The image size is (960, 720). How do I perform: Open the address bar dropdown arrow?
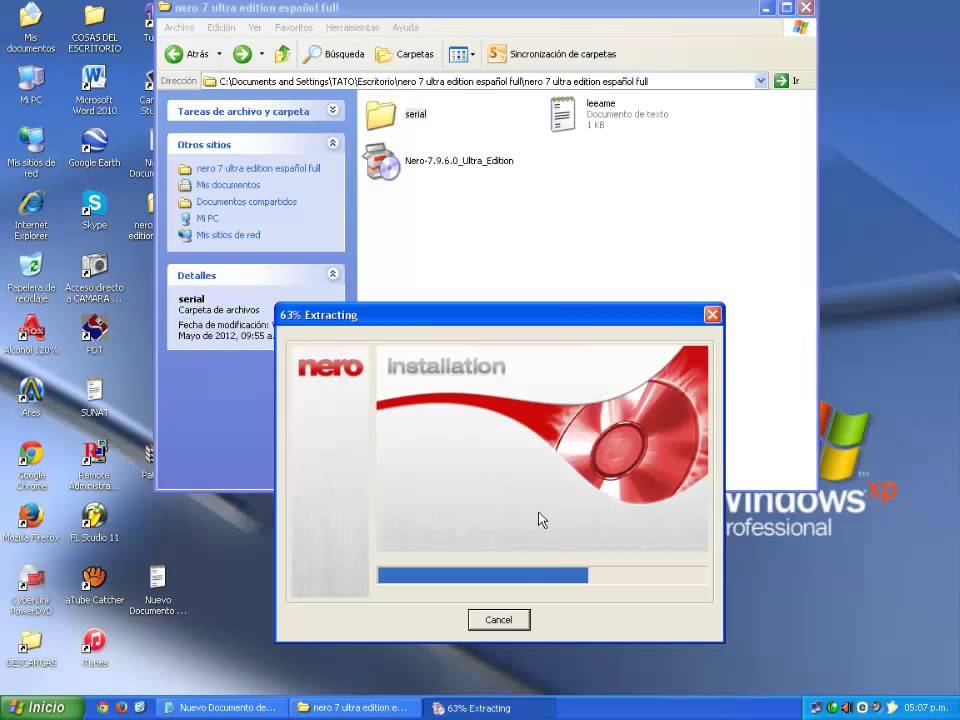coord(761,81)
